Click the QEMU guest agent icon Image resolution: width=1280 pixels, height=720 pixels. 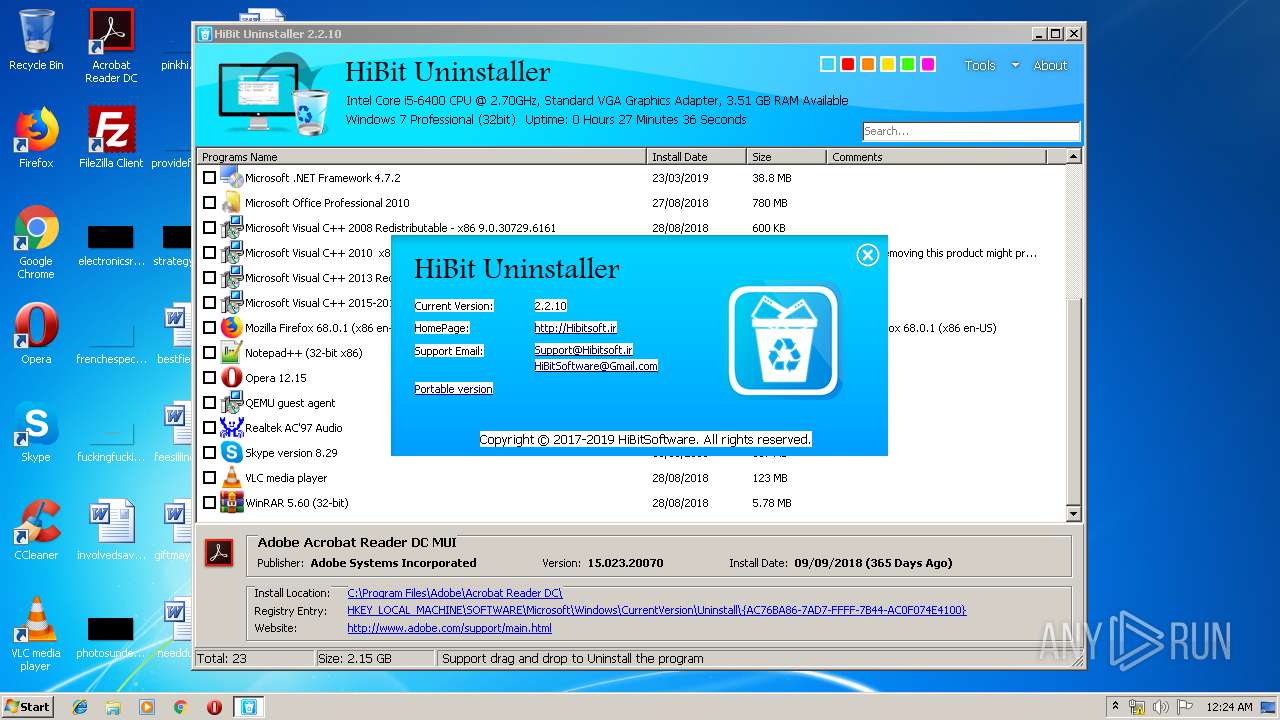(232, 402)
